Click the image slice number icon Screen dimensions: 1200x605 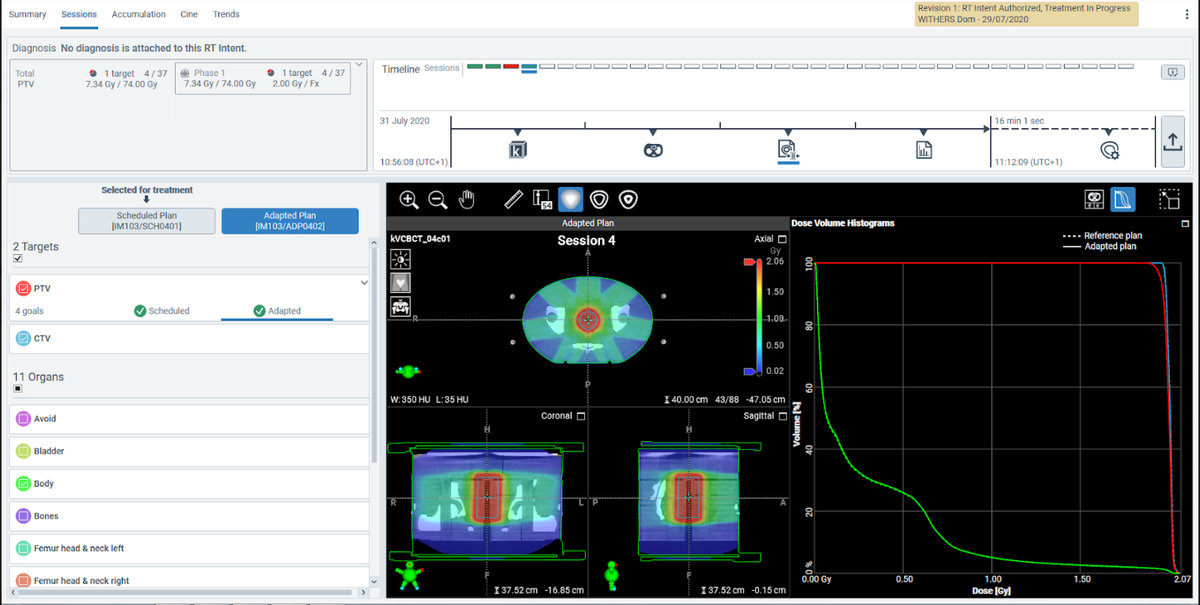(x=541, y=199)
